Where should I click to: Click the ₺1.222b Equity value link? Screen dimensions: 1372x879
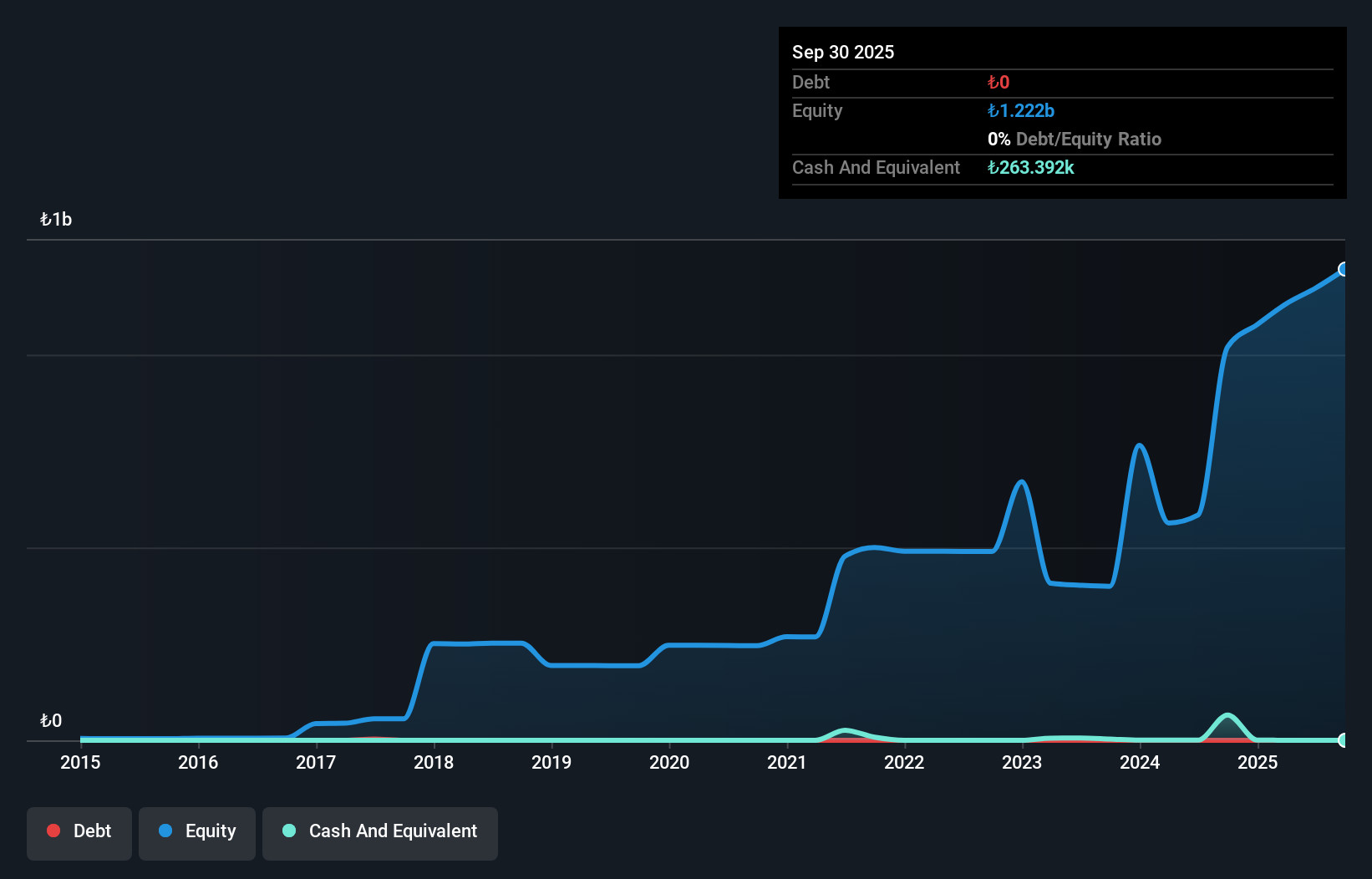coord(1020,110)
